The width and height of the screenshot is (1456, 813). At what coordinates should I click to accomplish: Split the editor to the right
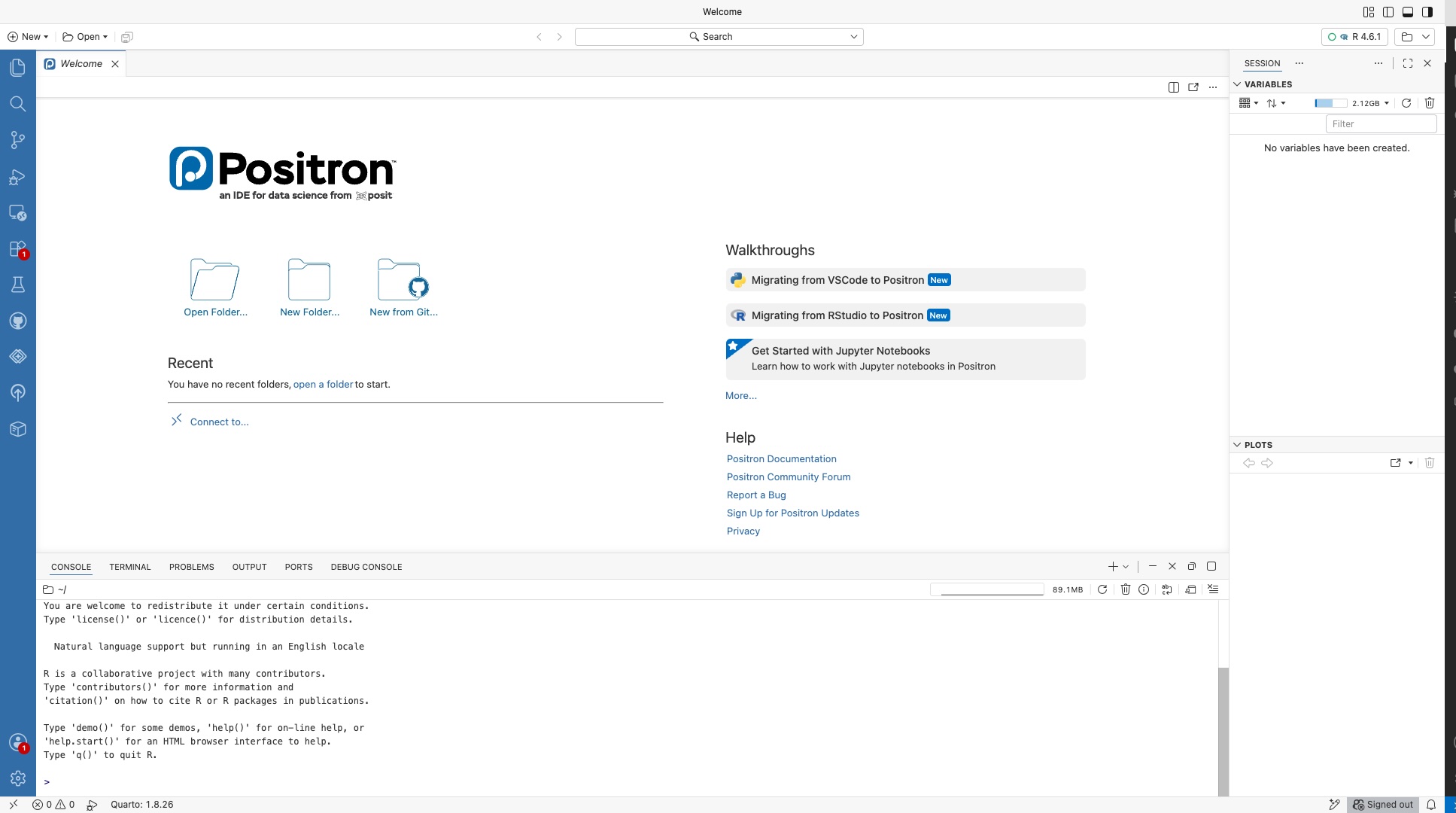[1174, 87]
